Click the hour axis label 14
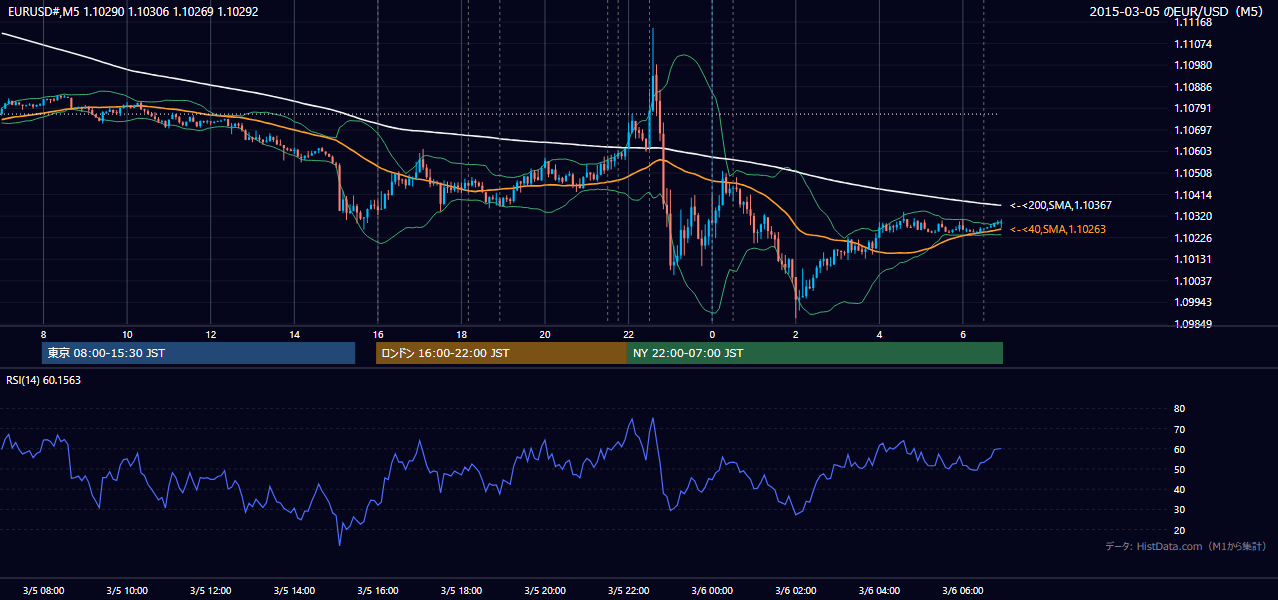This screenshot has height=600, width=1278. (x=294, y=334)
